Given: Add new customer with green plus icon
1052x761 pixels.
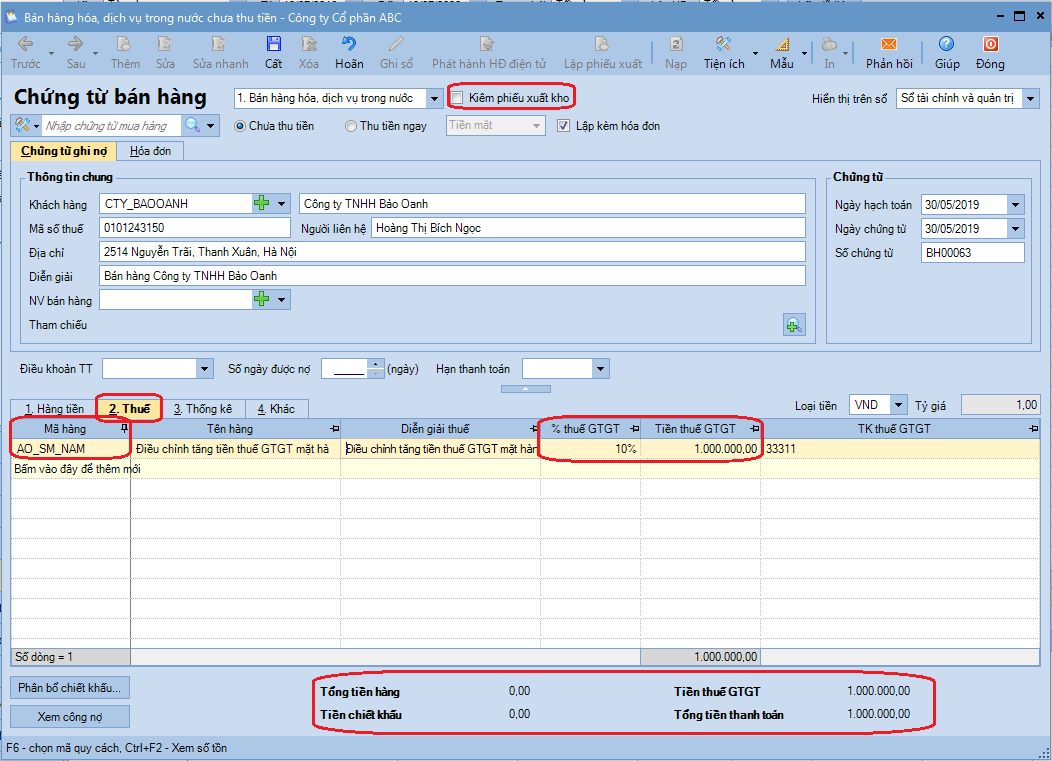Looking at the screenshot, I should [x=262, y=203].
